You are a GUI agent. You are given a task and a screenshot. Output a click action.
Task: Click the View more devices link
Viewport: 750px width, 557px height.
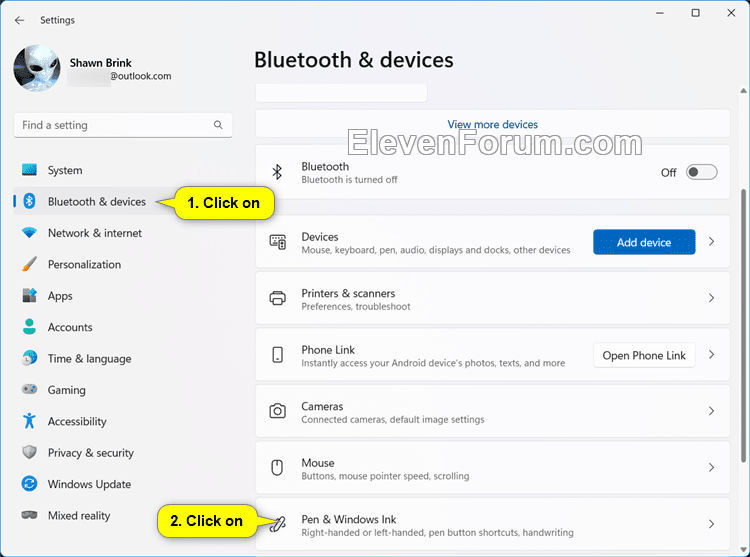point(492,124)
